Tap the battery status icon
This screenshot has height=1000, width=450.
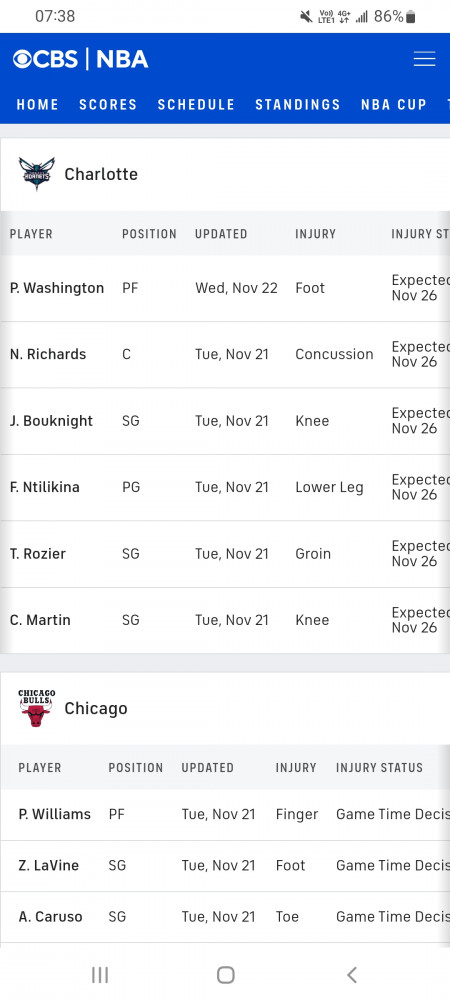[x=410, y=17]
